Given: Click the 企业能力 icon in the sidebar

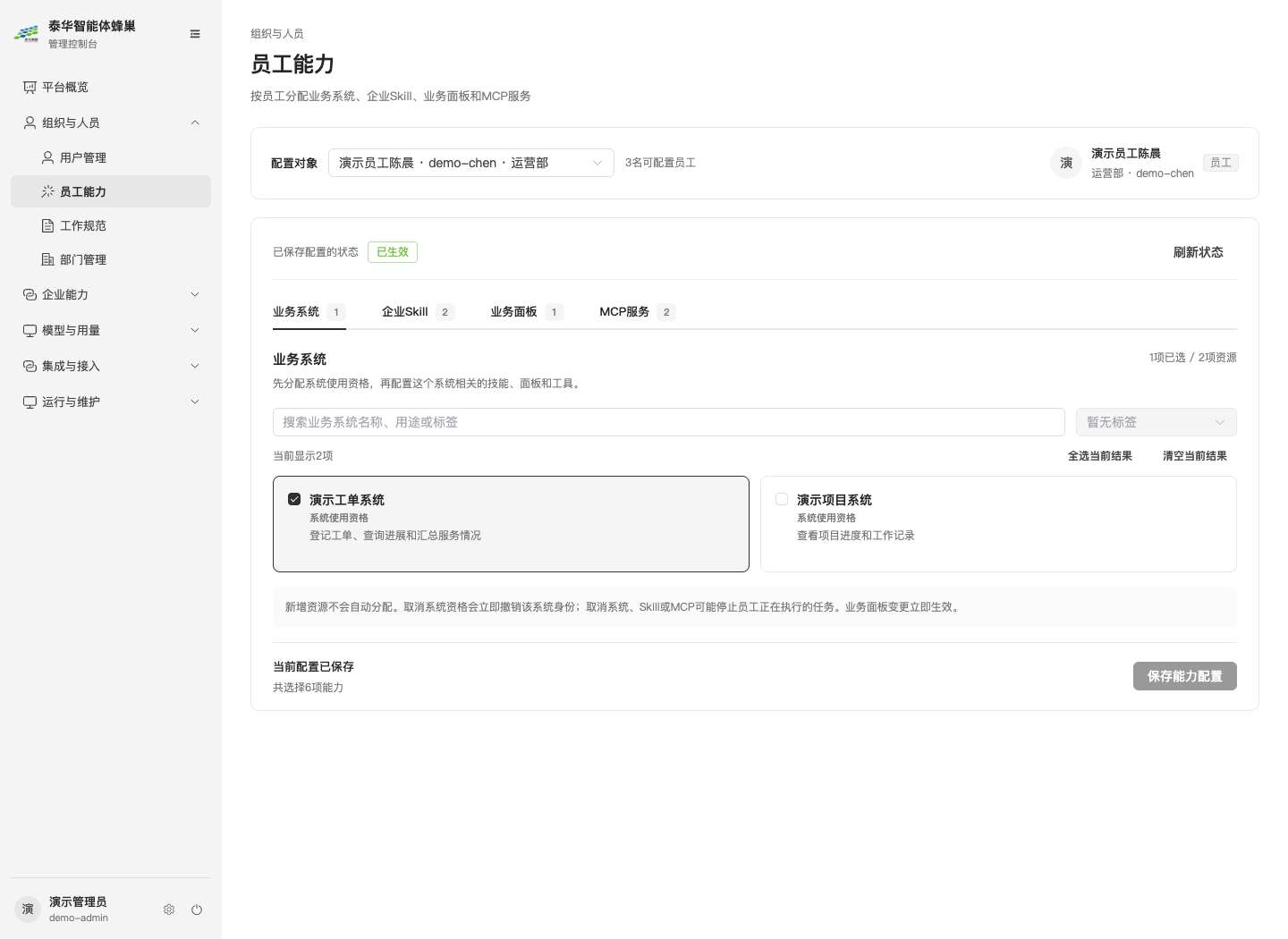Looking at the screenshot, I should coord(30,294).
